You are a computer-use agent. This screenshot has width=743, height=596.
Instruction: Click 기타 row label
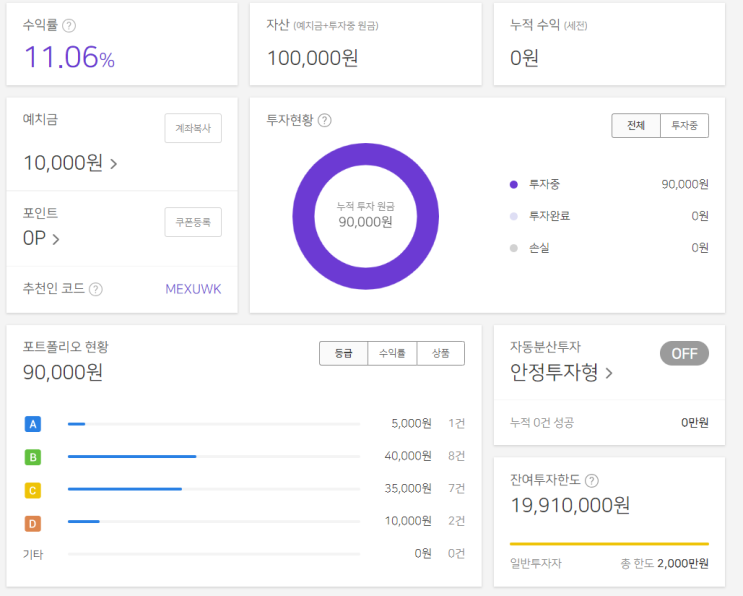click(33, 554)
